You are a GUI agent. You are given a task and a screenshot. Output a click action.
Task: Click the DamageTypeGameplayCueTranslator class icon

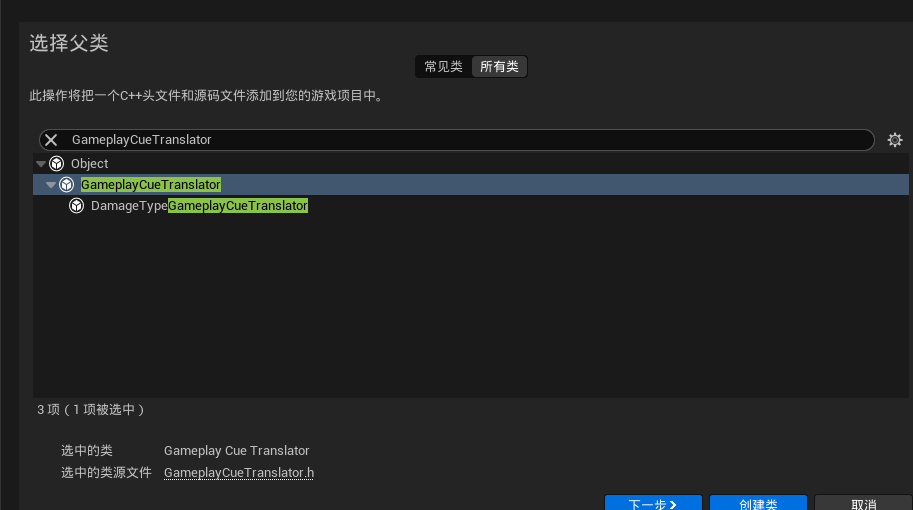coord(77,206)
